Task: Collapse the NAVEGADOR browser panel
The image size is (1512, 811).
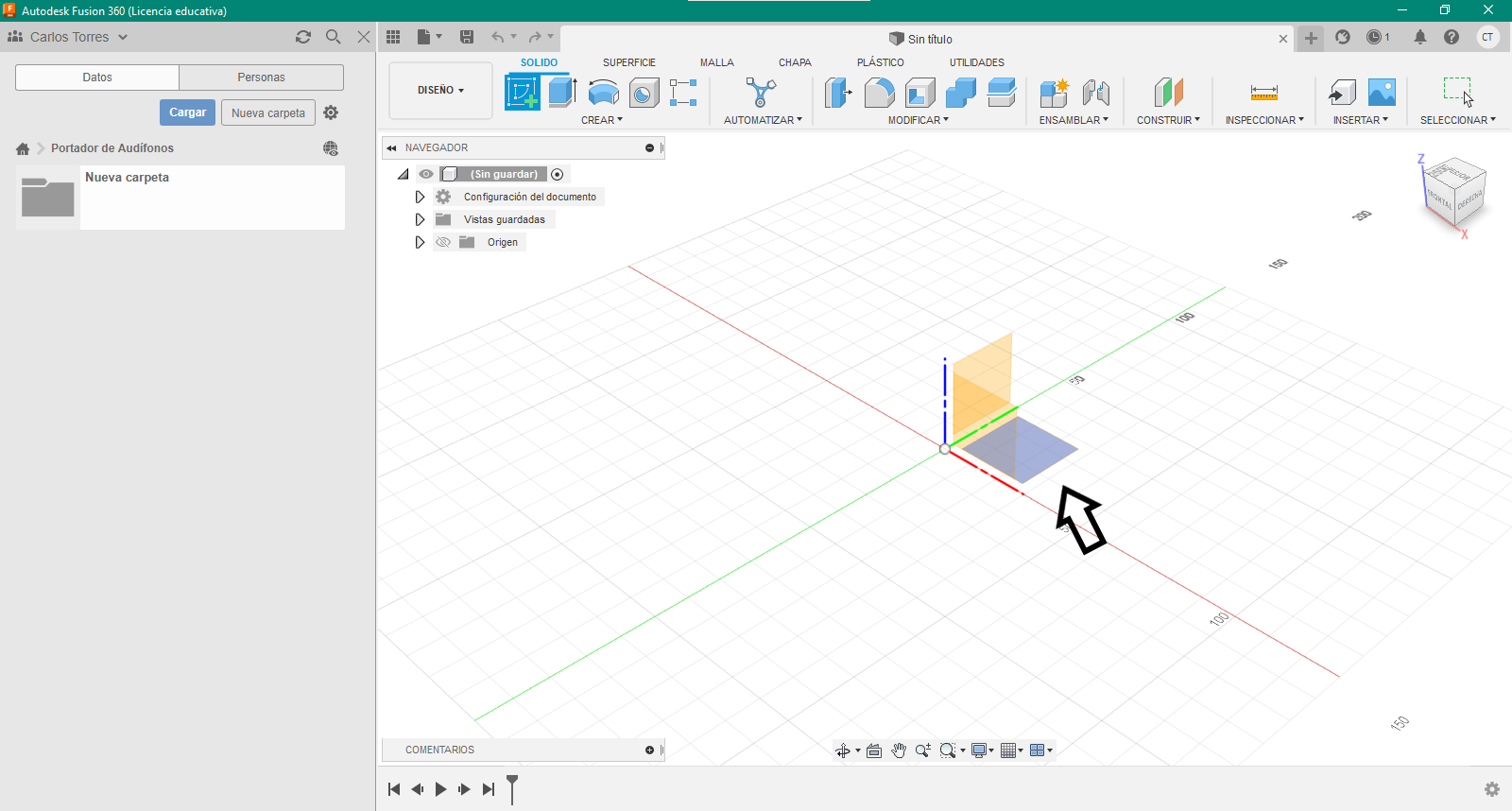Action: pos(391,147)
